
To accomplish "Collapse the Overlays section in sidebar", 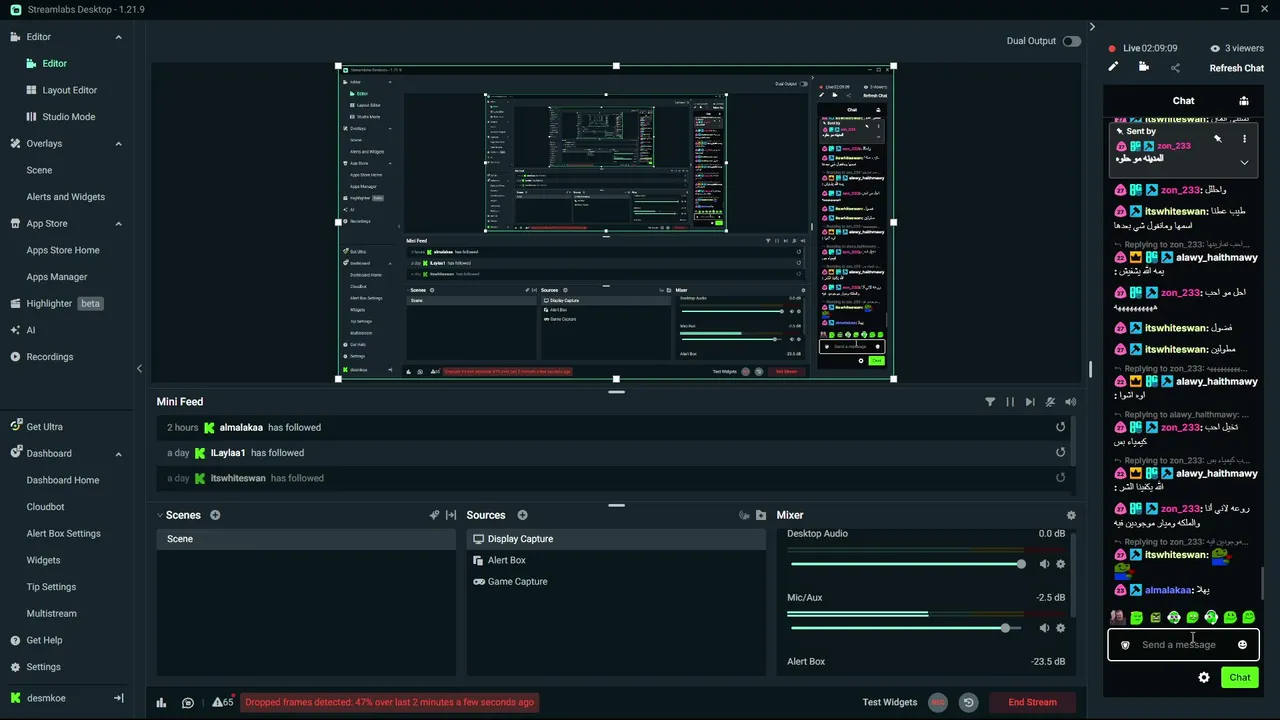I will click(x=118, y=144).
